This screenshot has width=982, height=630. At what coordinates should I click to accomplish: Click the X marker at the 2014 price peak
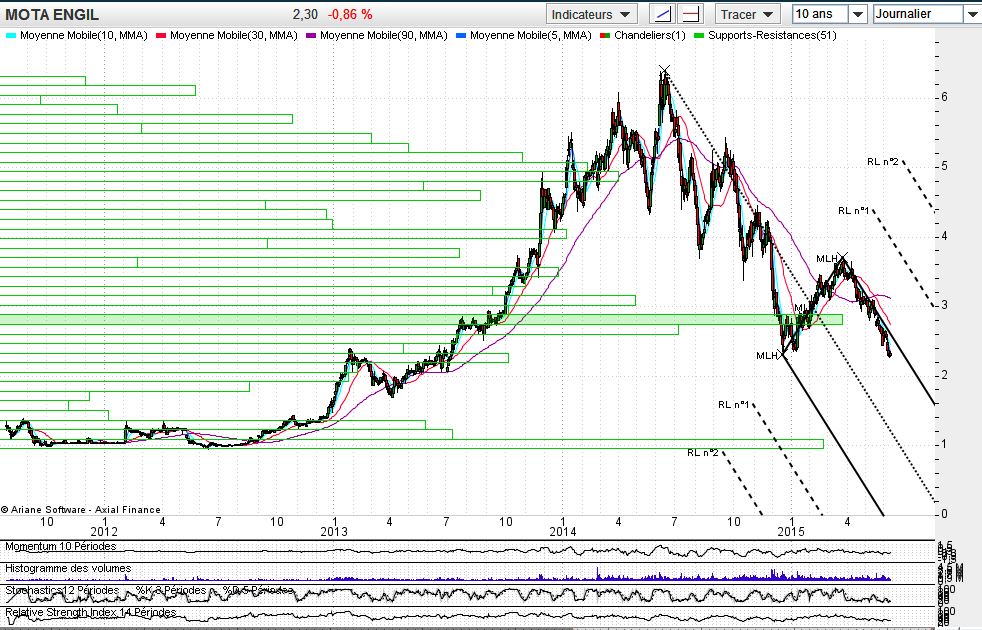664,70
